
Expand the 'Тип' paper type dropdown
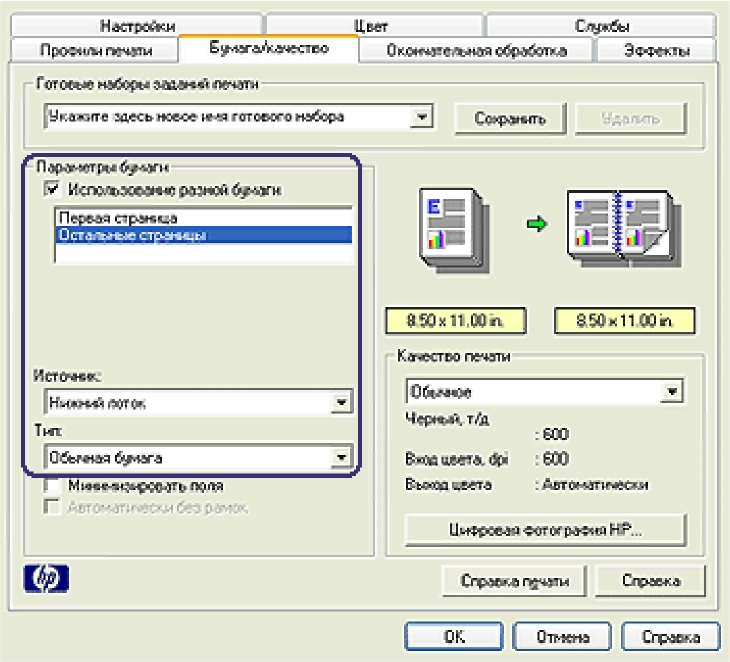tap(342, 458)
